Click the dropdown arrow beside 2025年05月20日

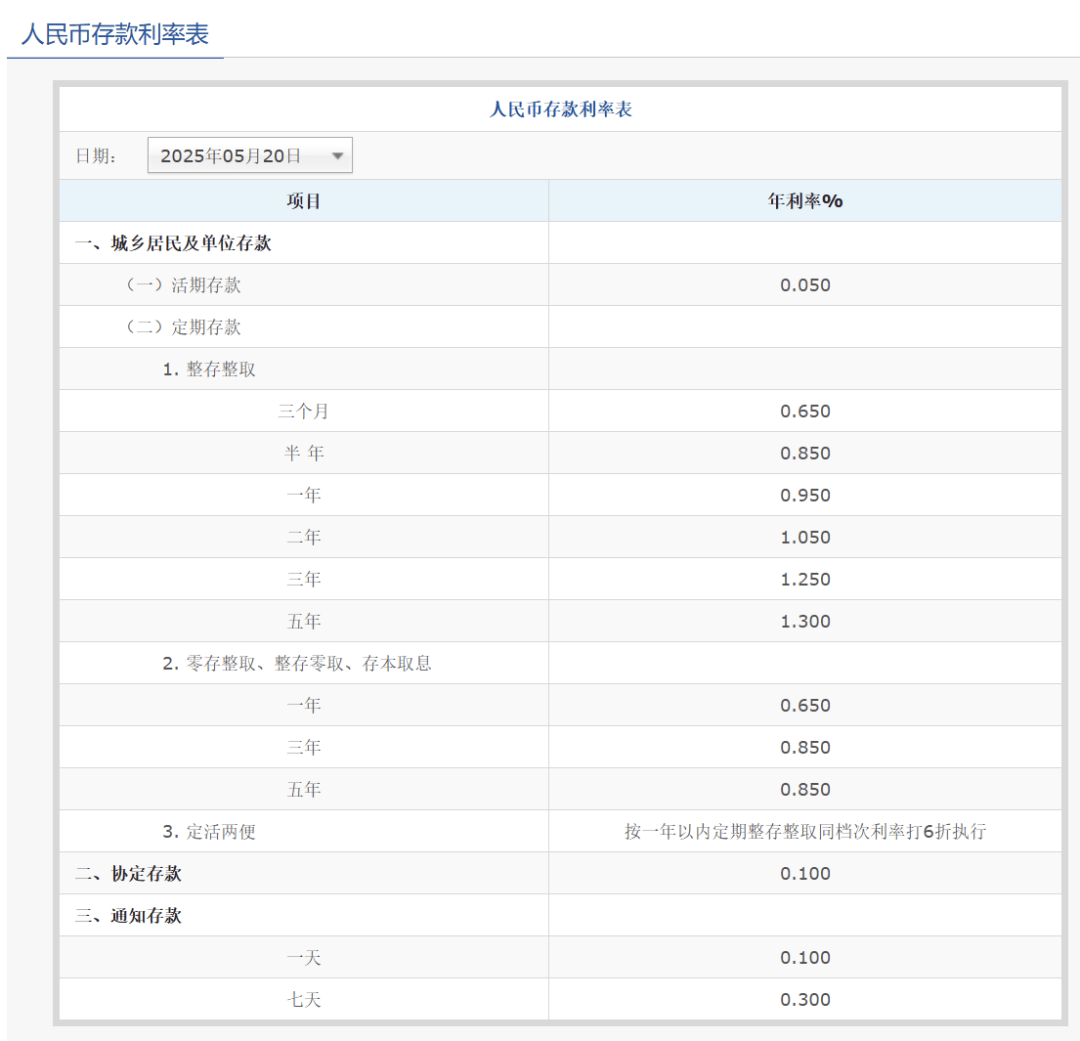pos(338,155)
